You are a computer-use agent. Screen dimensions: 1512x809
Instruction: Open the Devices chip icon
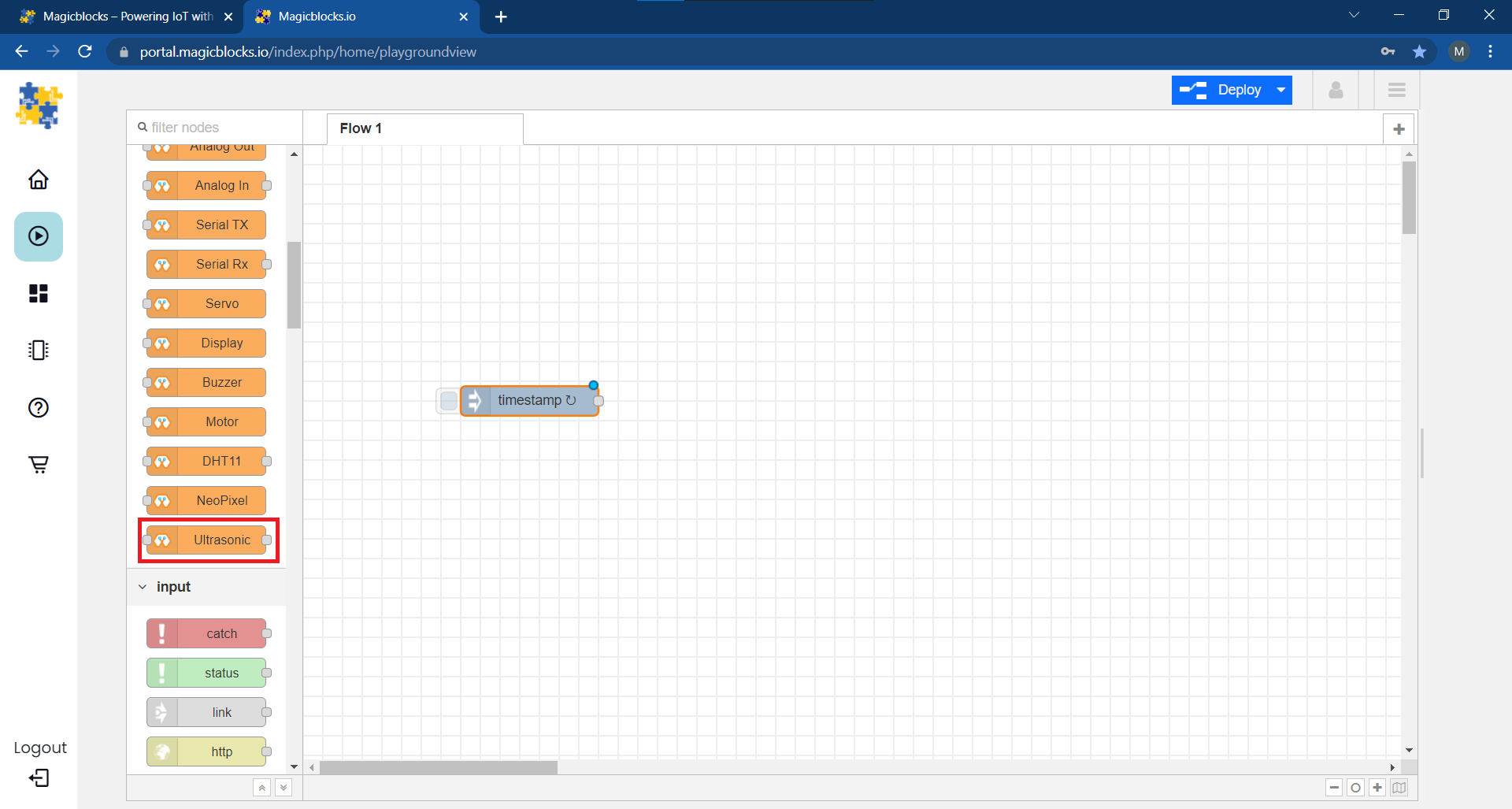tap(38, 351)
